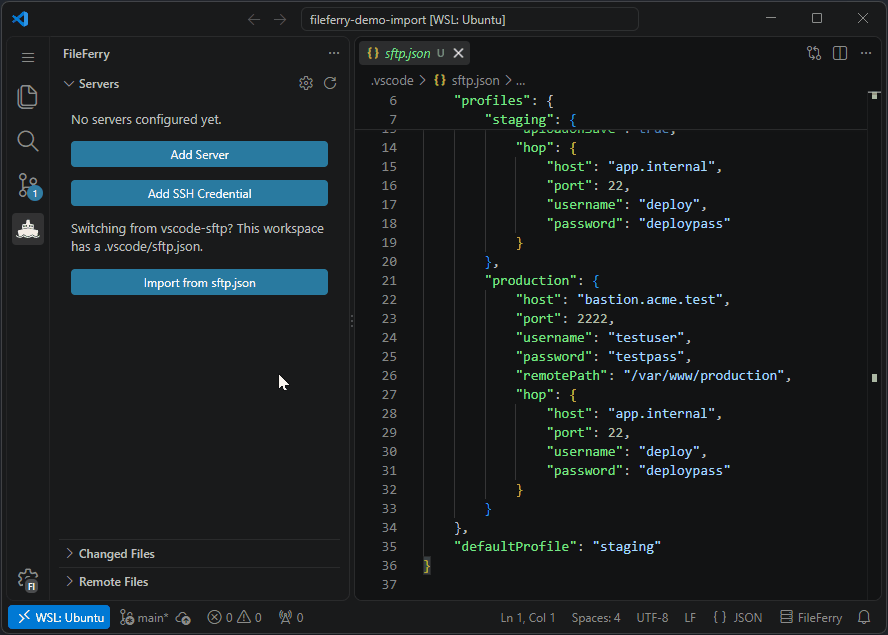Viewport: 888px width, 635px height.
Task: Open Servers settings gear icon
Action: (x=306, y=83)
